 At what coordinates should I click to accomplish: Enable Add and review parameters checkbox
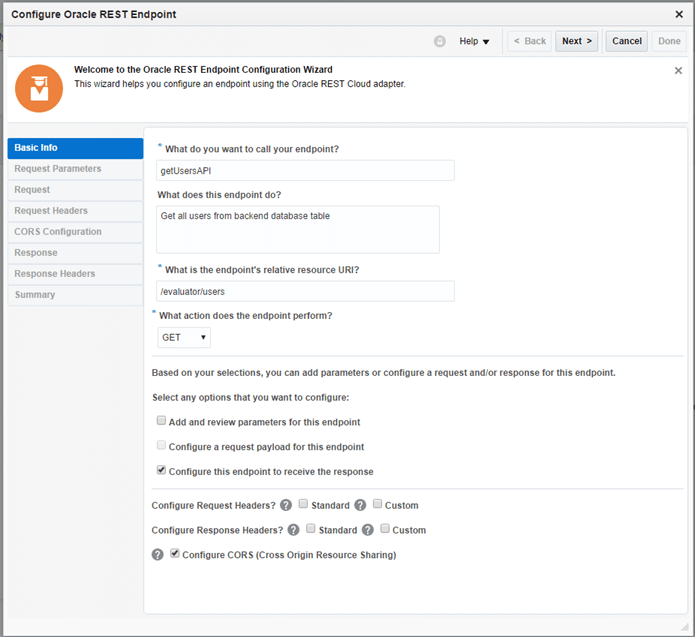162,422
